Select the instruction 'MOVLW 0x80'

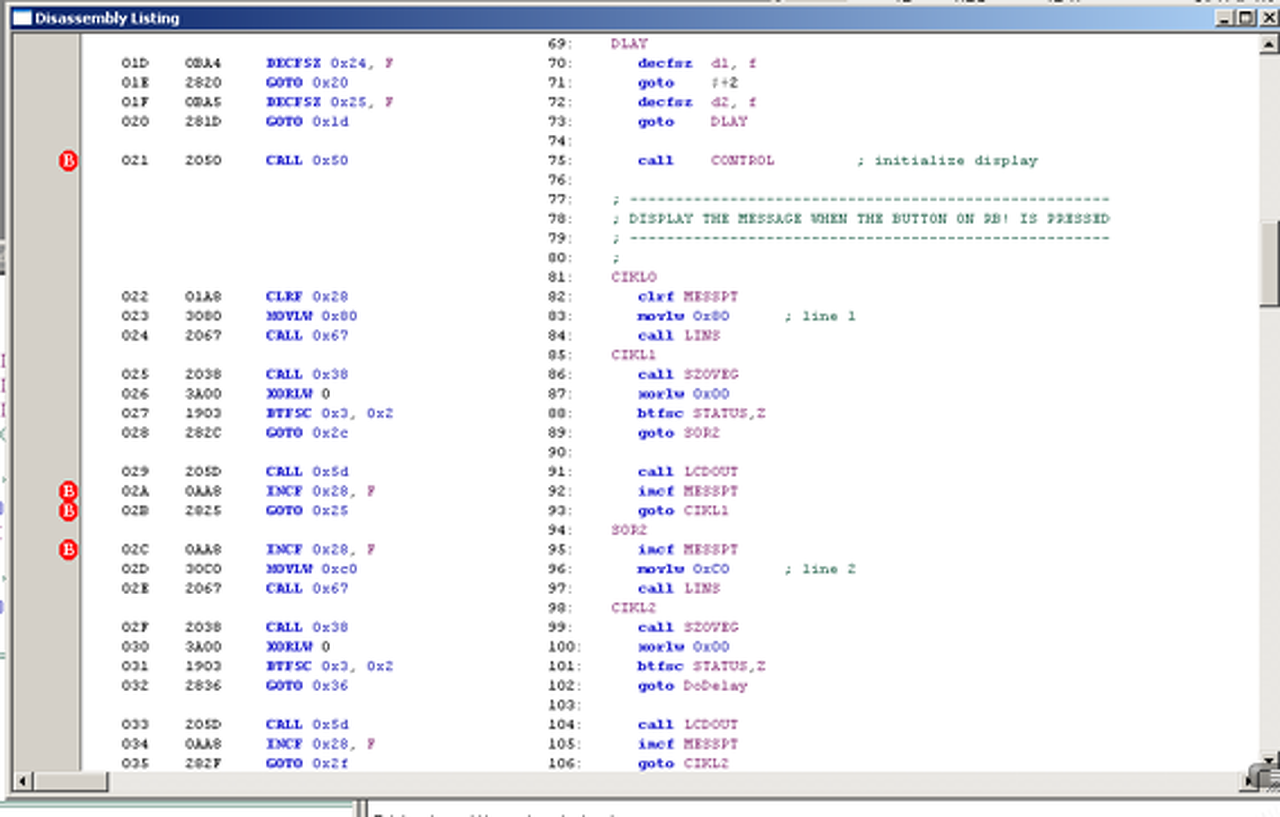coord(312,316)
